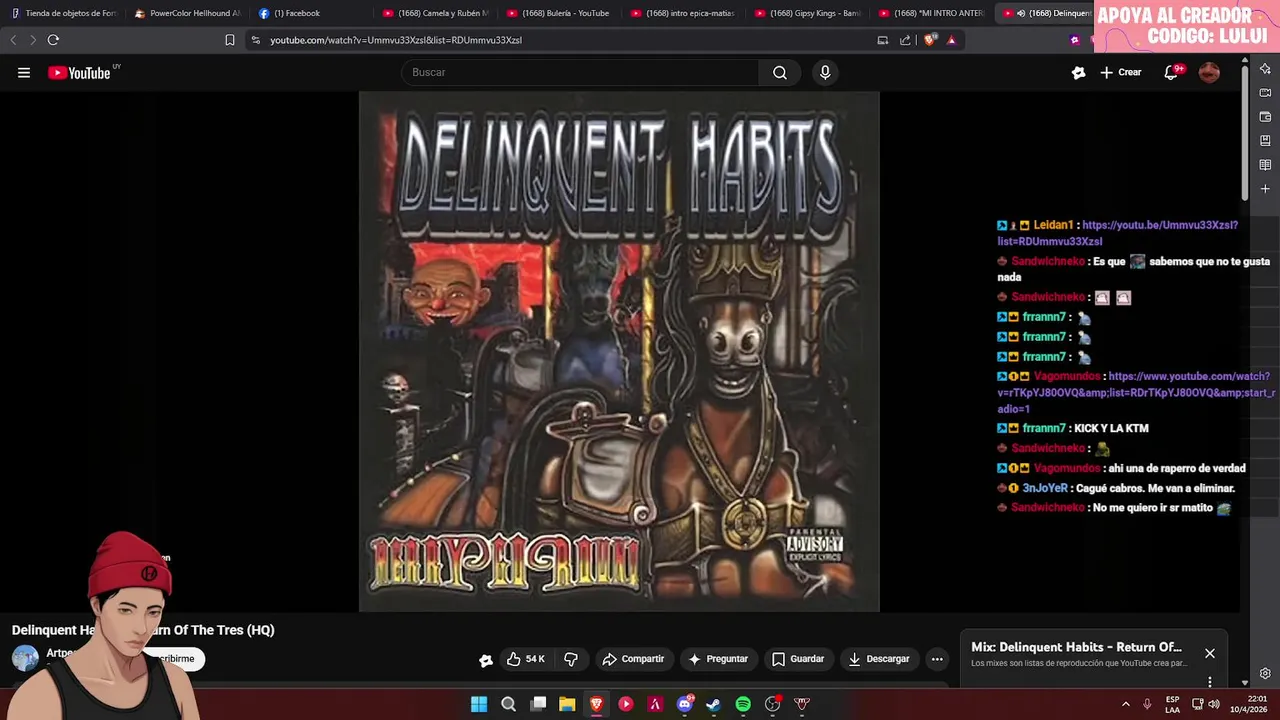Click the Buscar search field
The width and height of the screenshot is (1280, 720).
pyautogui.click(x=580, y=72)
